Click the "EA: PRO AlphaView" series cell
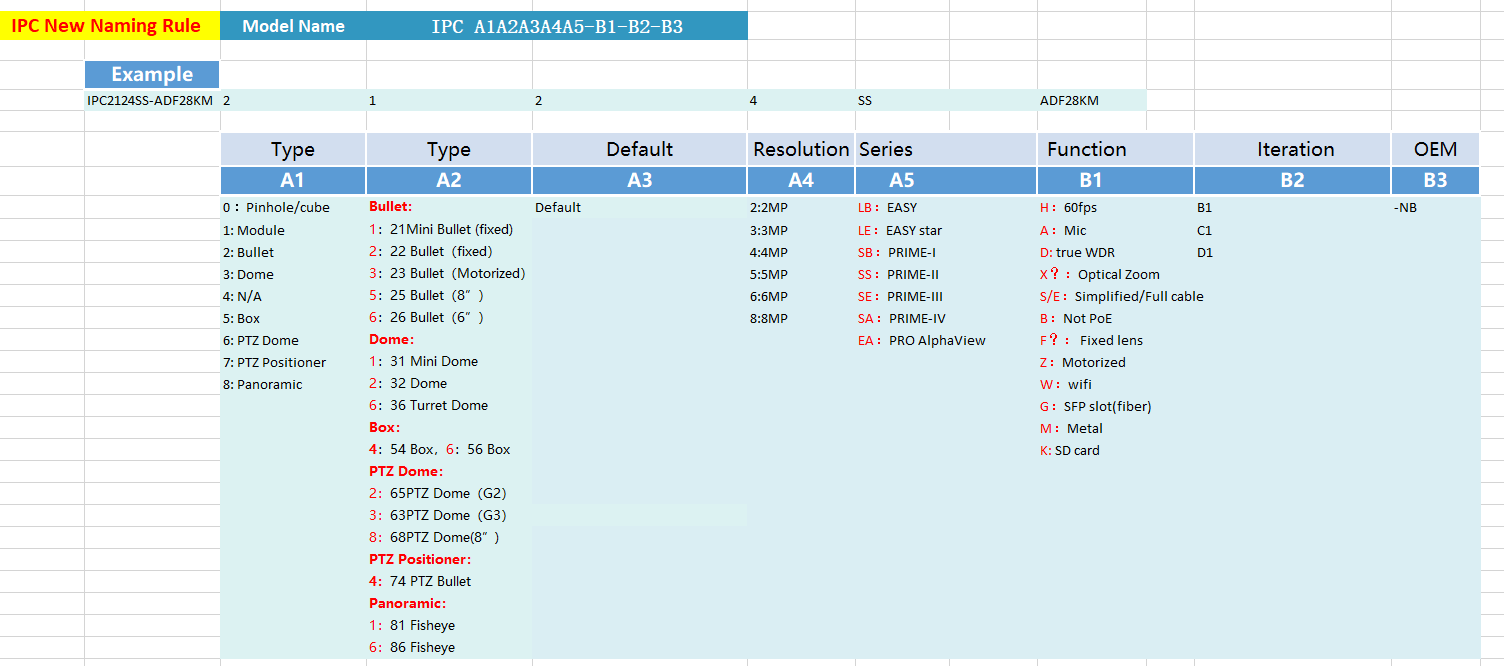 click(922, 340)
